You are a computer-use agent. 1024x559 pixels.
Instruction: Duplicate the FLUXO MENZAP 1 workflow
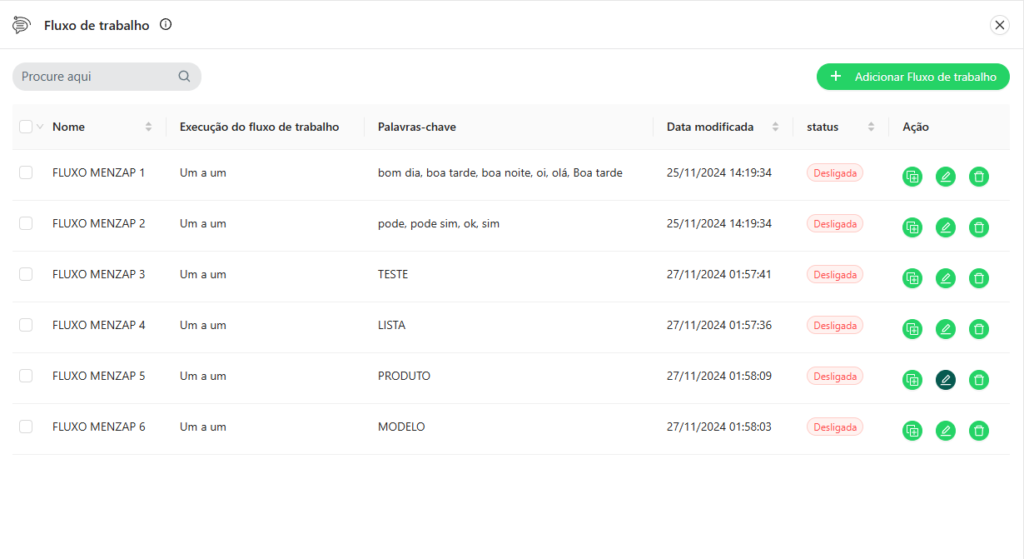pos(912,176)
